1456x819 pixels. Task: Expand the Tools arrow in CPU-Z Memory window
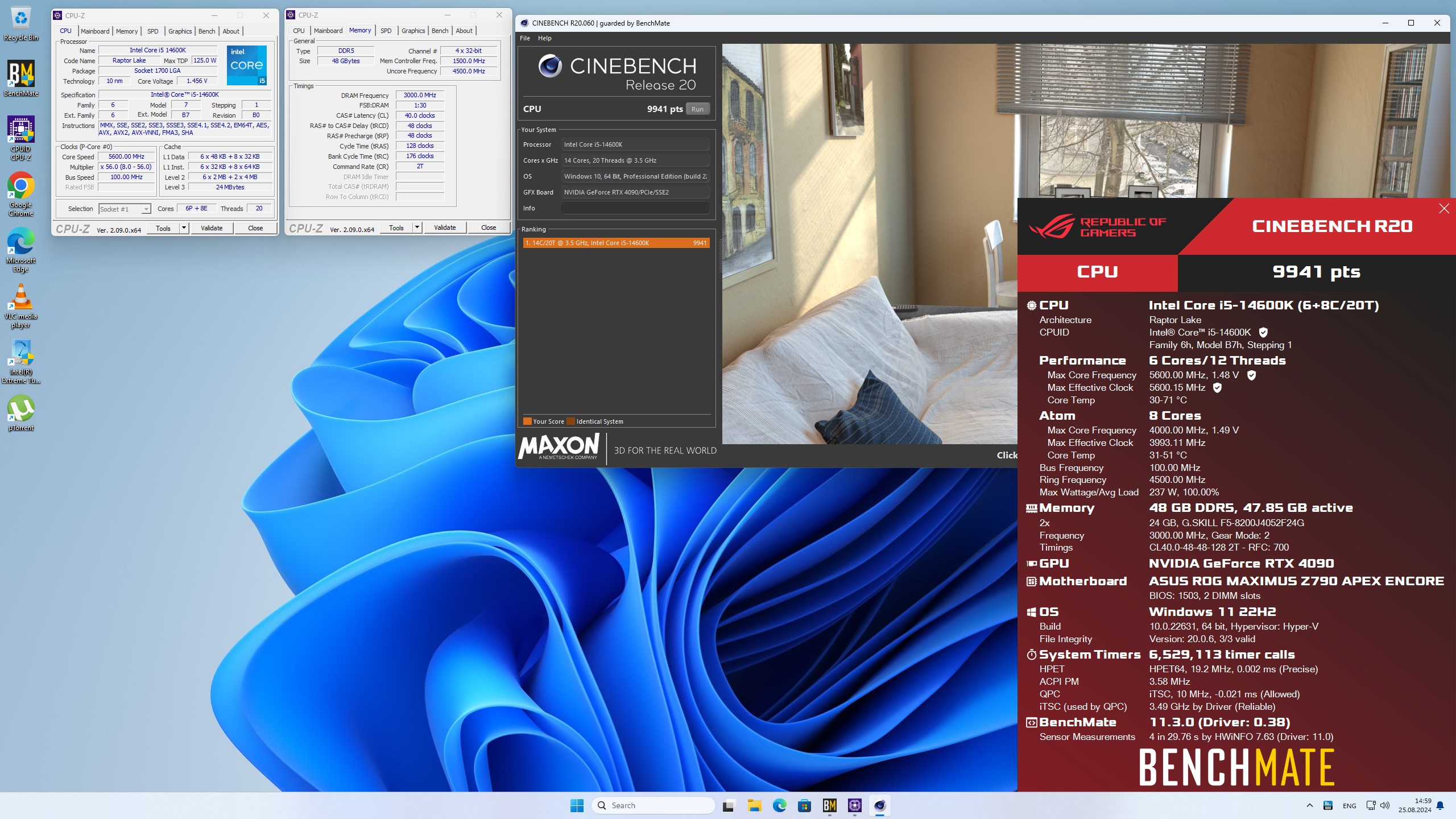pos(417,227)
